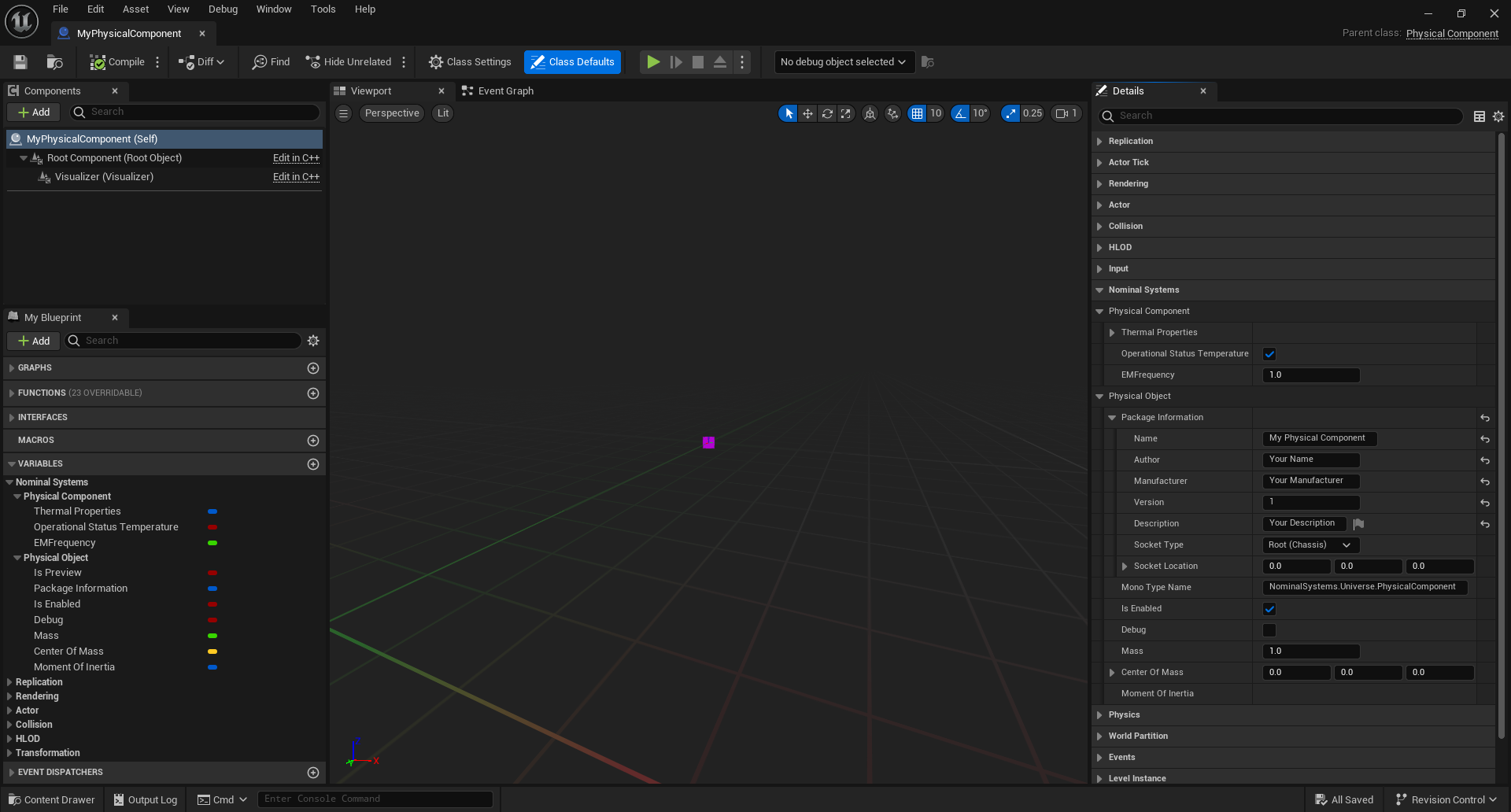Enable the Debug checkbox in Details
The image size is (1511, 812).
(1269, 630)
